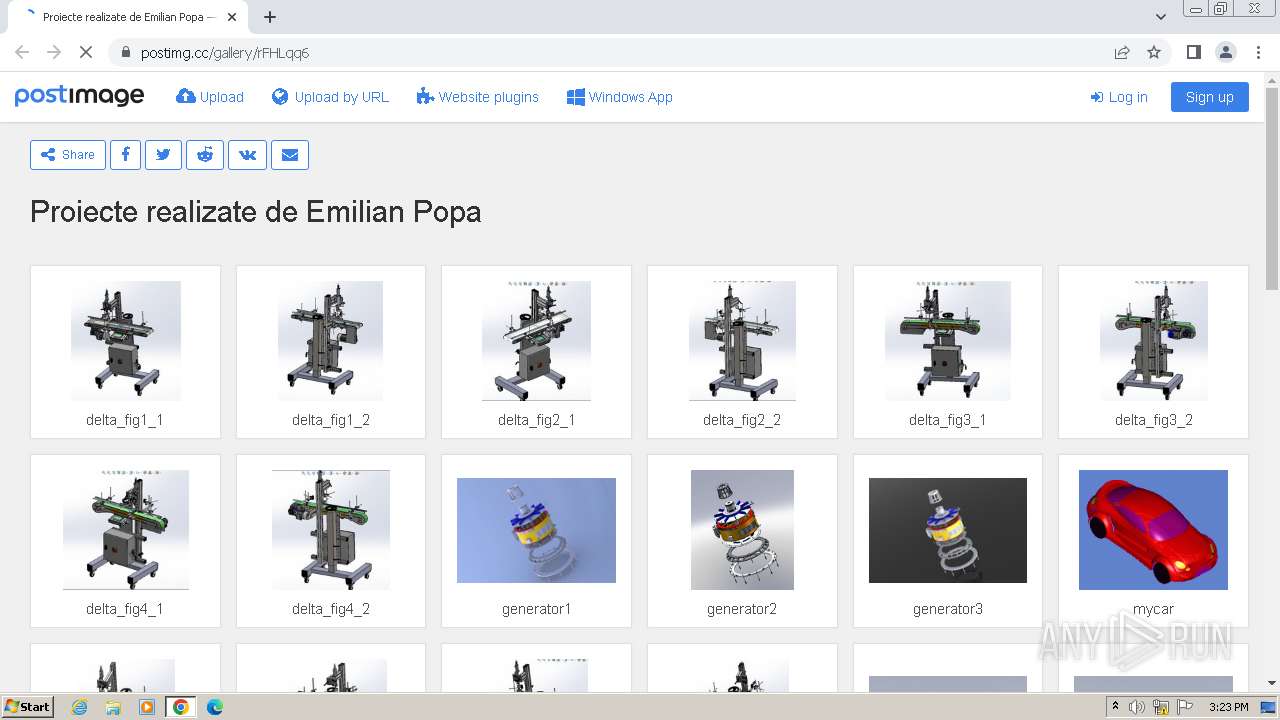The width and height of the screenshot is (1280, 720).
Task: Open delta_fig2_2 thumbnail
Action: (742, 340)
